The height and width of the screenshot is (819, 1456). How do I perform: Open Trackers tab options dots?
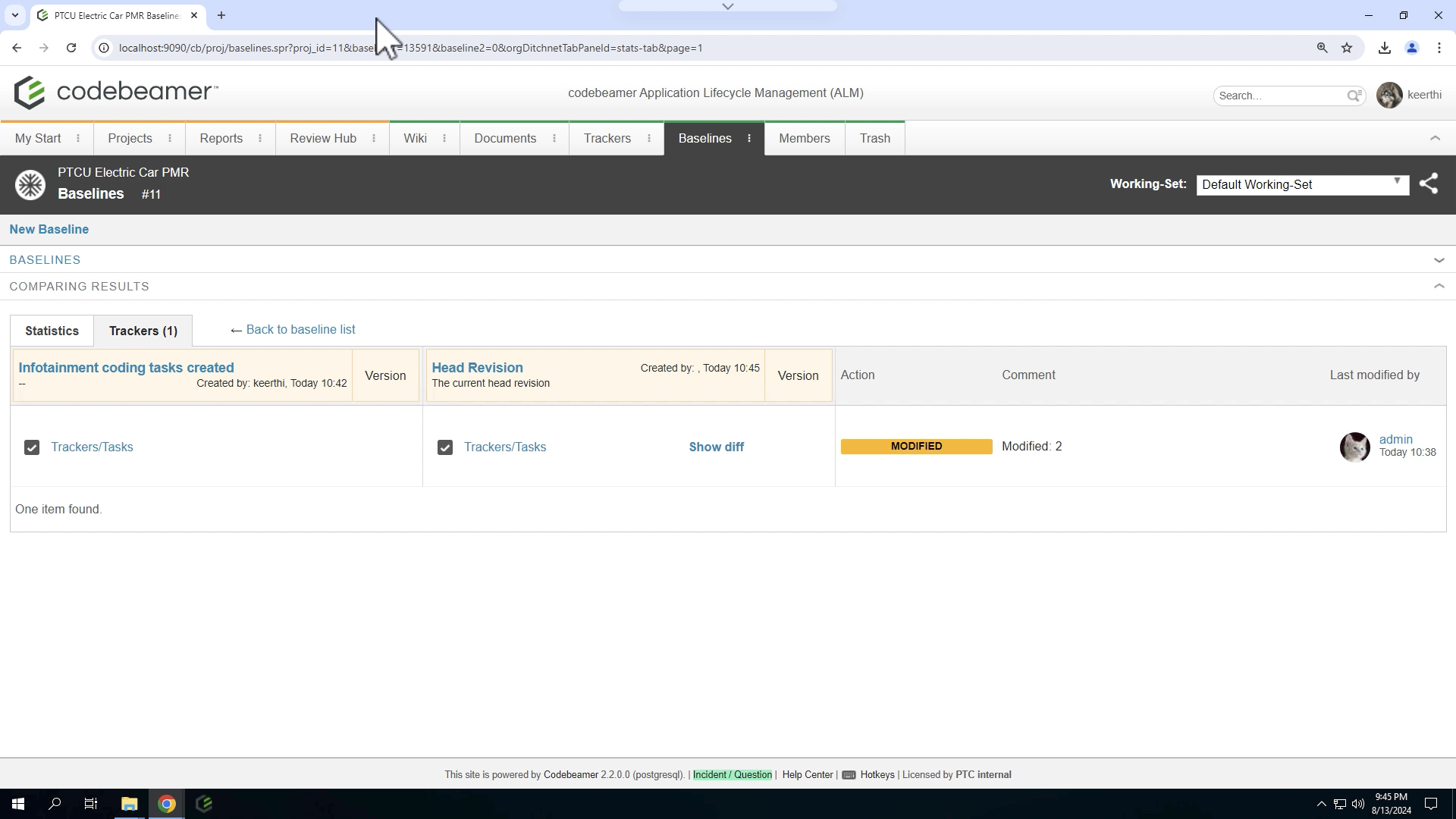pos(649,138)
